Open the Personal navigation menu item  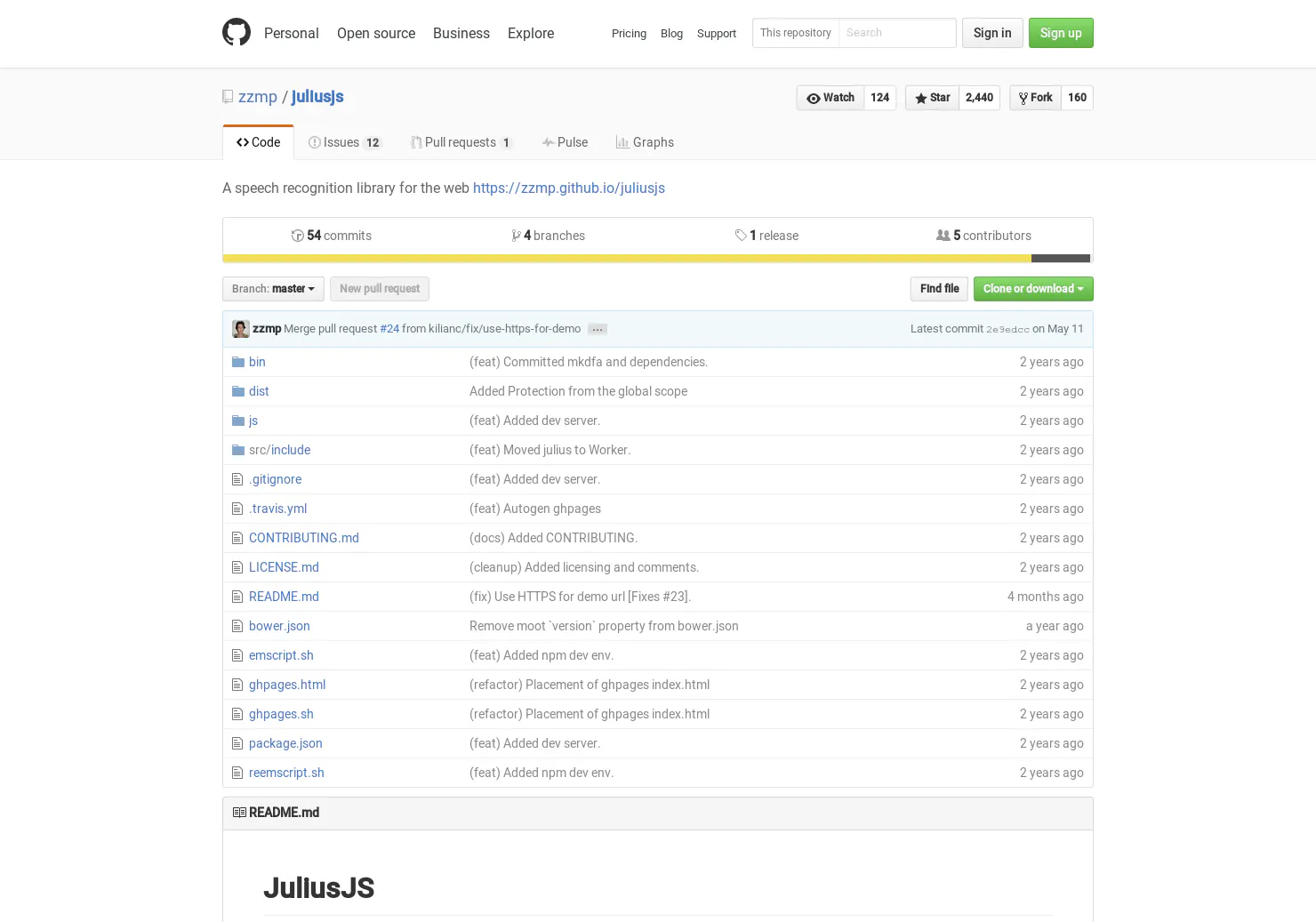(x=292, y=33)
